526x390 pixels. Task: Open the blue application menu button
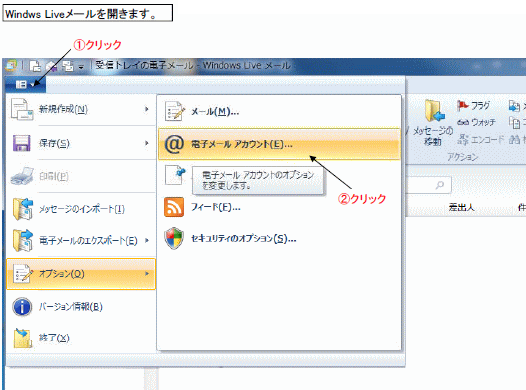coord(25,85)
